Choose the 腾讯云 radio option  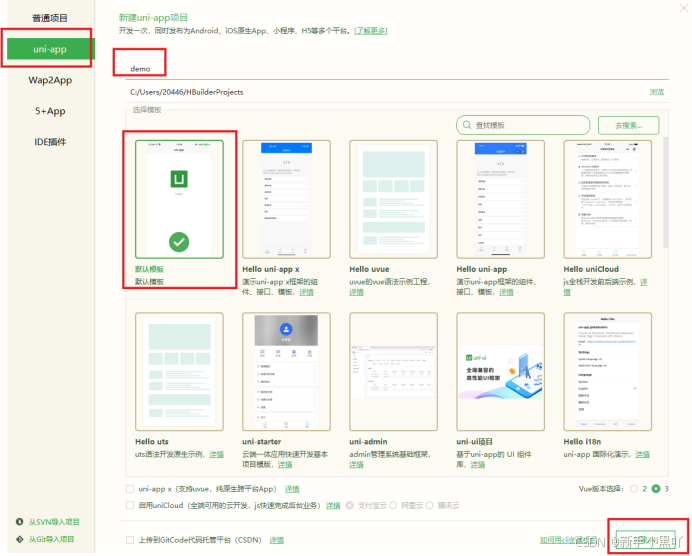tap(429, 505)
